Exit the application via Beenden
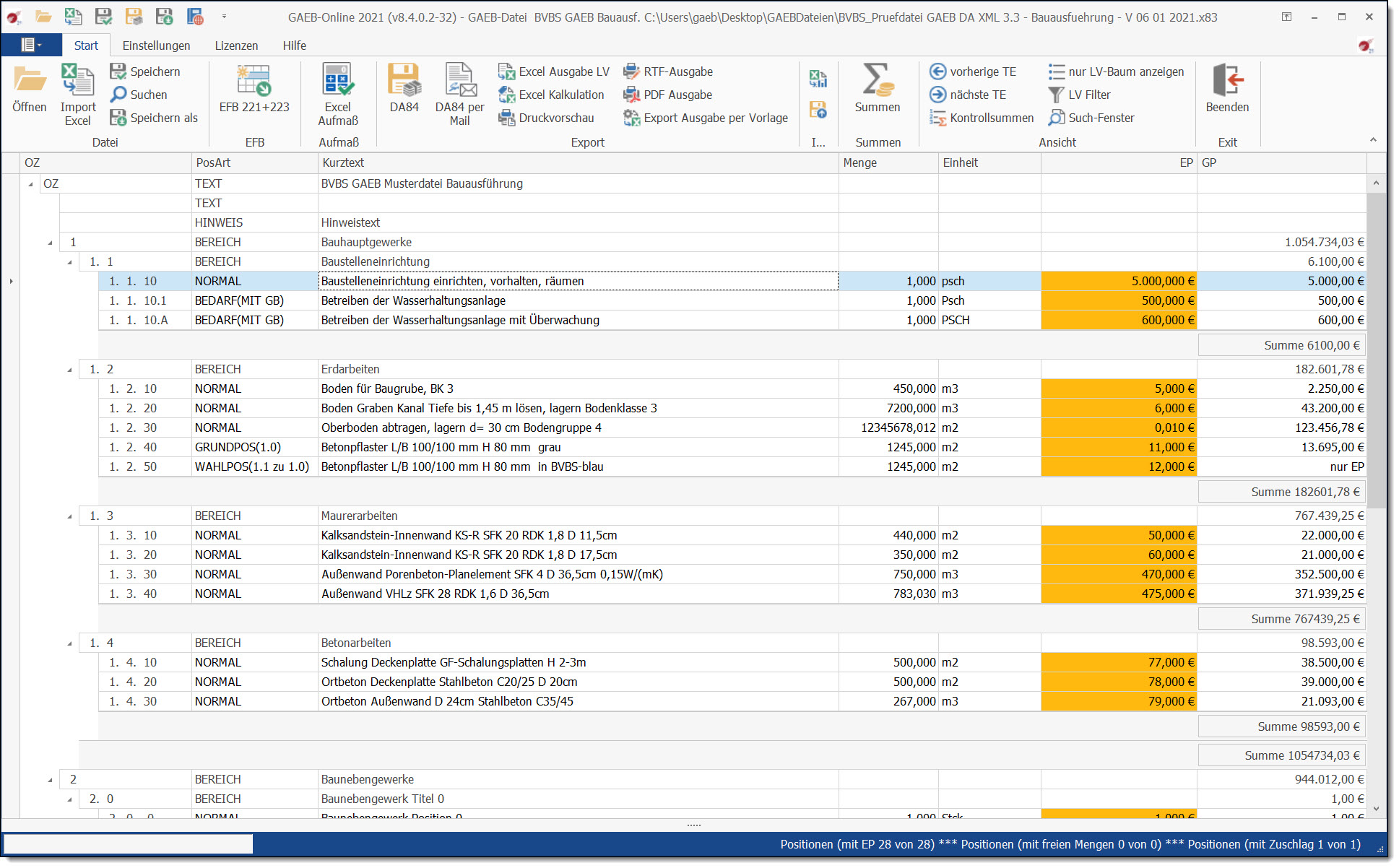This screenshot has width=1399, height=868. pyautogui.click(x=1227, y=88)
